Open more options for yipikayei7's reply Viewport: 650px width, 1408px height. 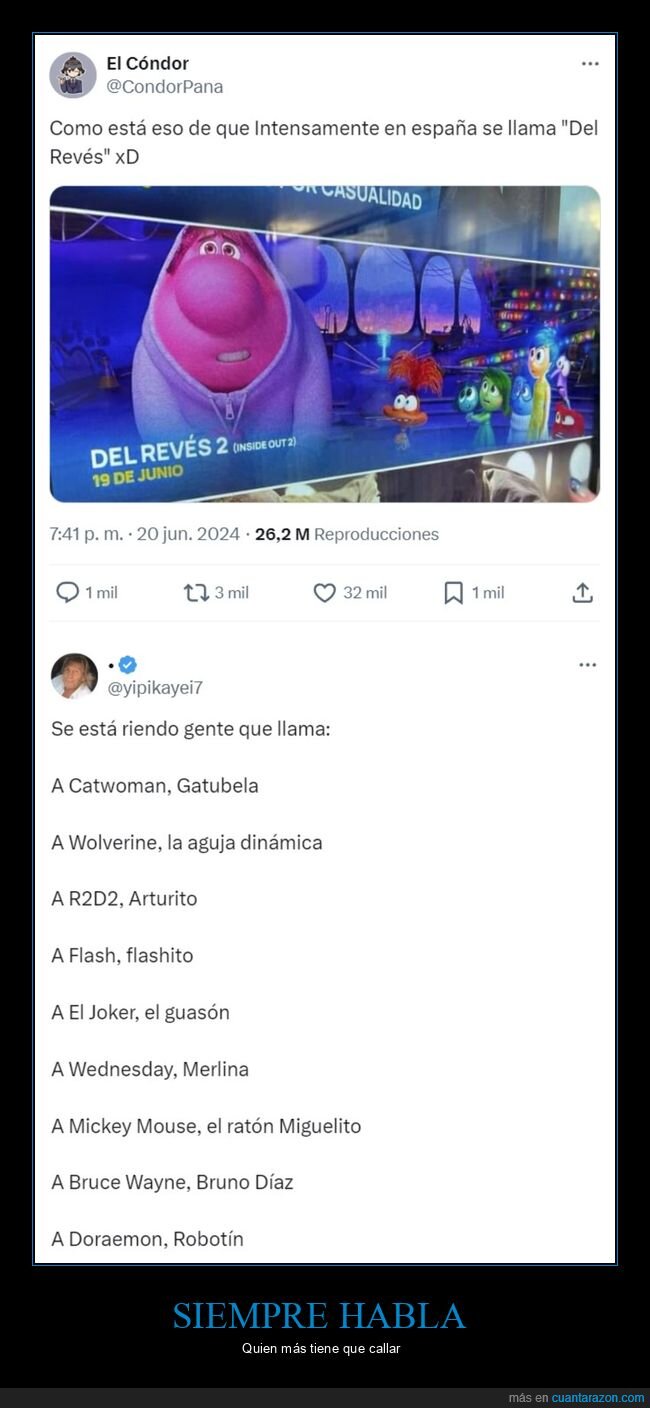click(x=588, y=665)
